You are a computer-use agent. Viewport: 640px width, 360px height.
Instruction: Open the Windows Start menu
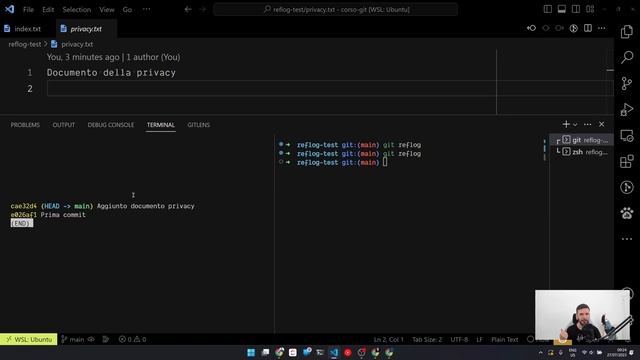[251, 352]
